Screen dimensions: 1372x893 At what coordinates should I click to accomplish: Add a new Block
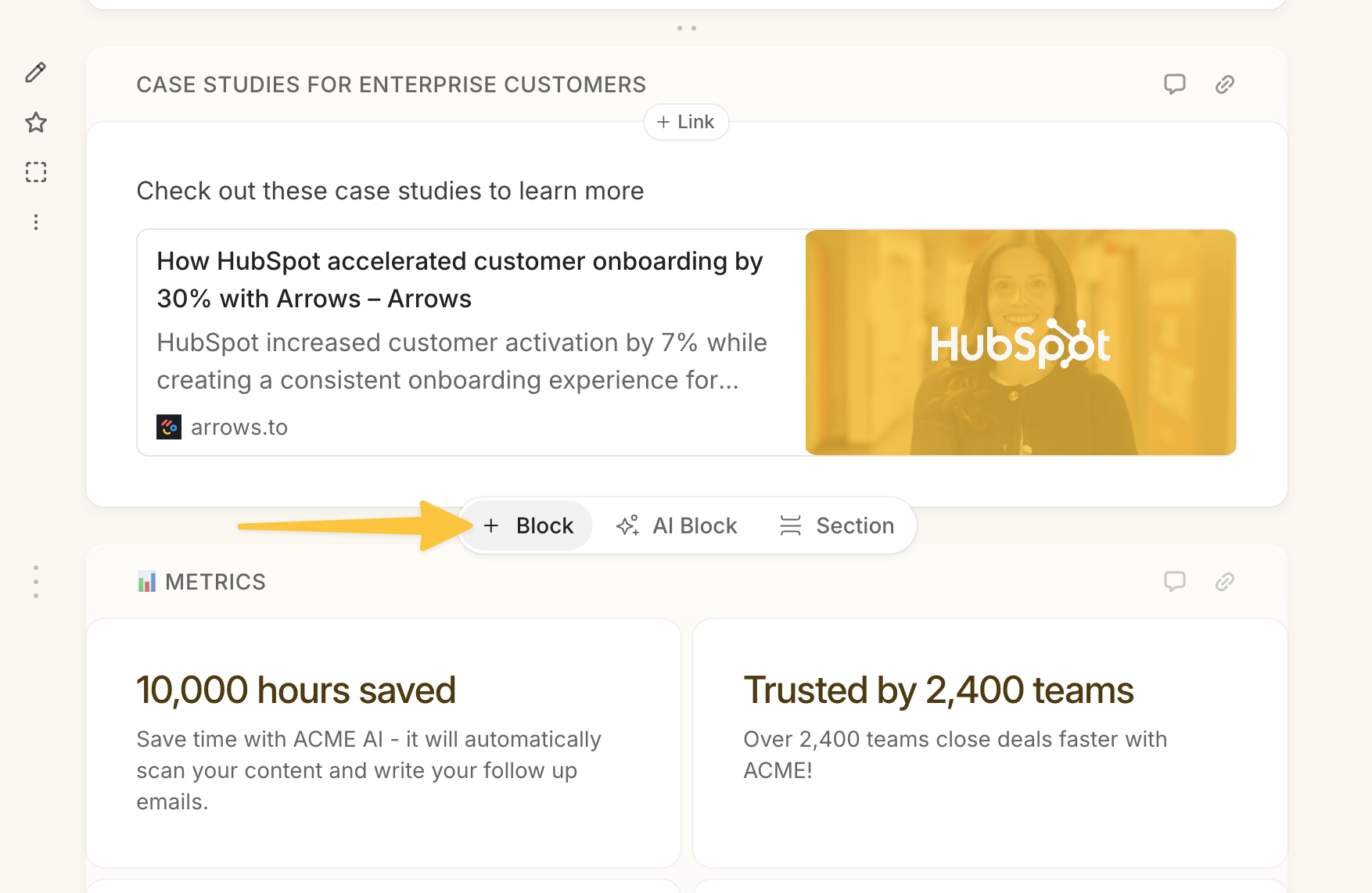(529, 525)
